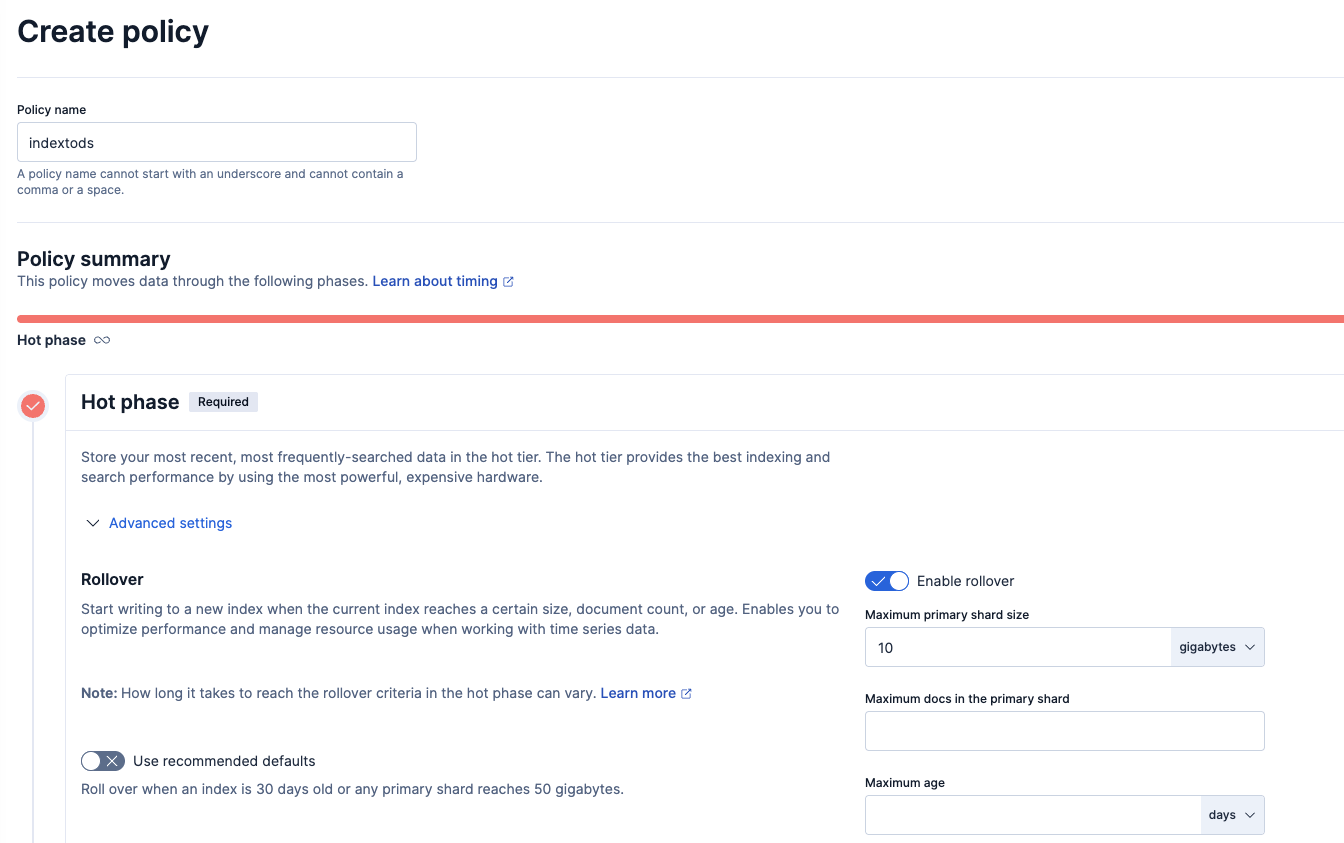This screenshot has height=843, width=1344.
Task: Follow the Learn more link about rollover criteria
Action: tap(638, 693)
